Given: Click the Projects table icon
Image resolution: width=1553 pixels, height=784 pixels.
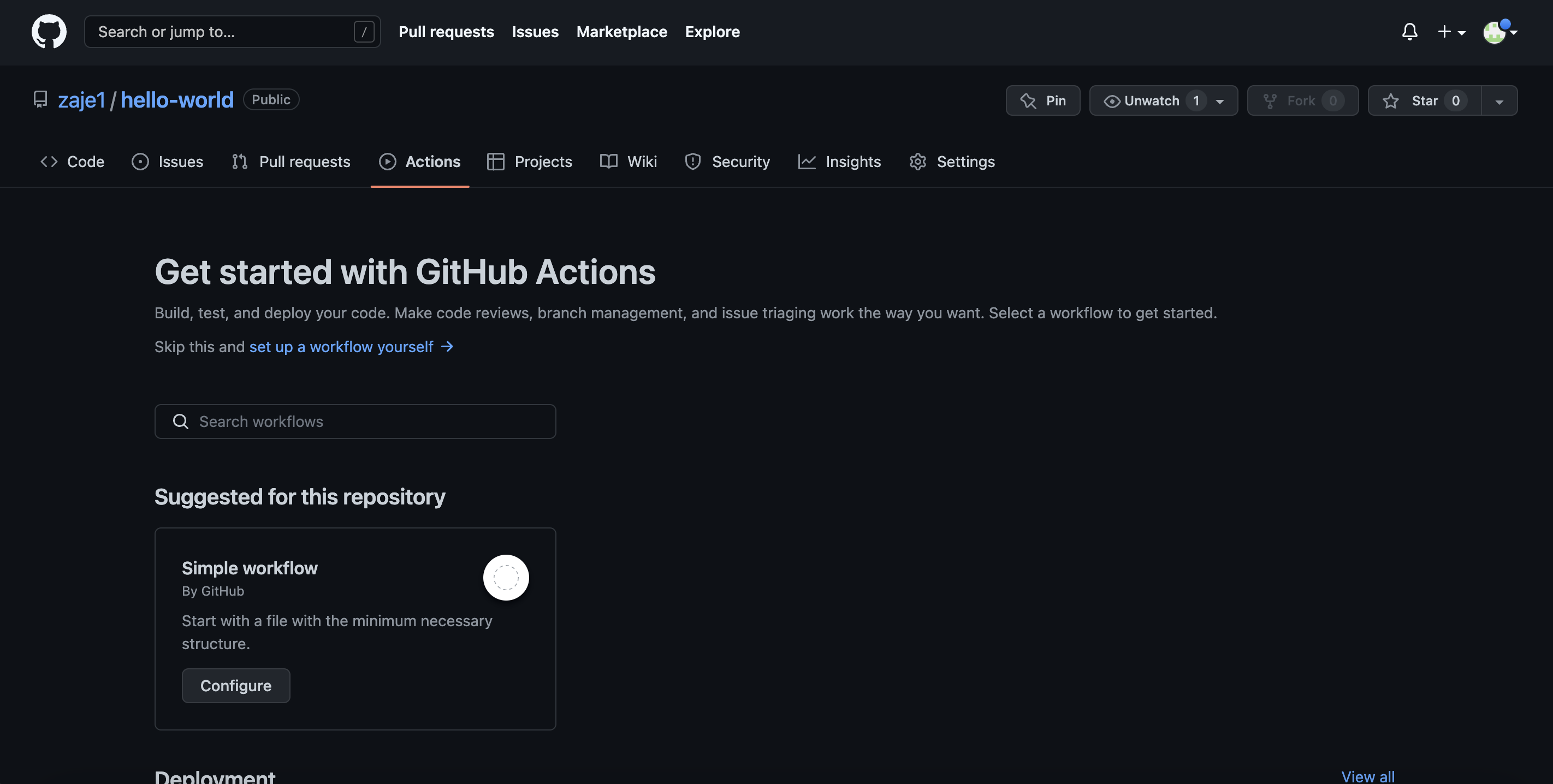Looking at the screenshot, I should tap(496, 162).
